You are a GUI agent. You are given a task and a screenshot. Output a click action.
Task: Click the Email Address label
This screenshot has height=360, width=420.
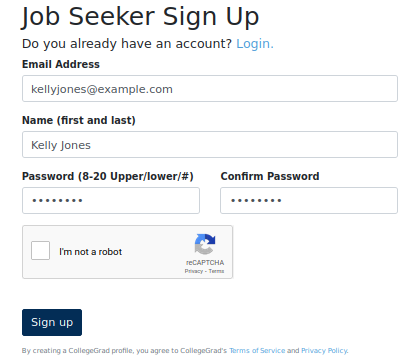[61, 64]
